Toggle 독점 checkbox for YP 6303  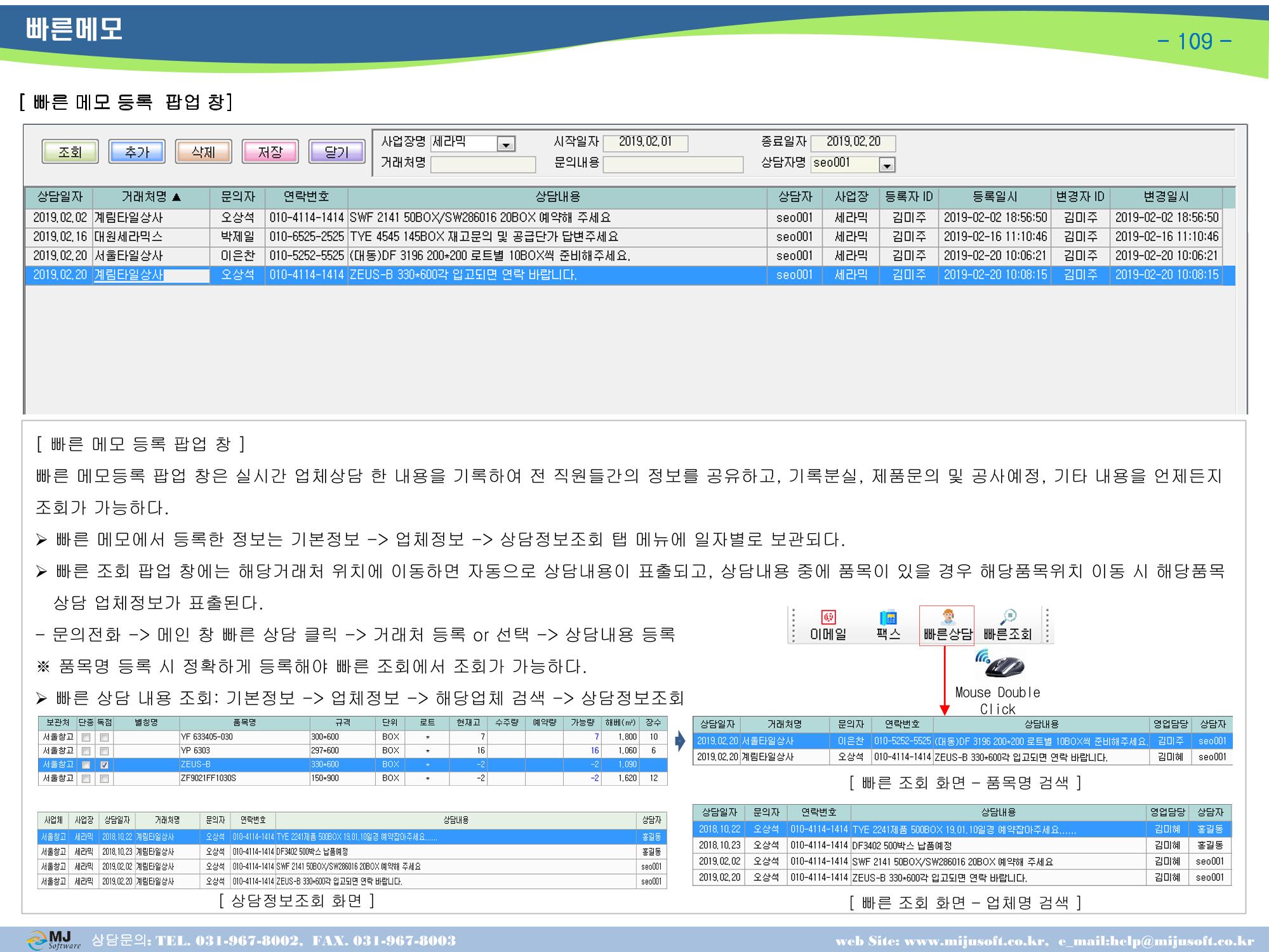pyautogui.click(x=104, y=751)
